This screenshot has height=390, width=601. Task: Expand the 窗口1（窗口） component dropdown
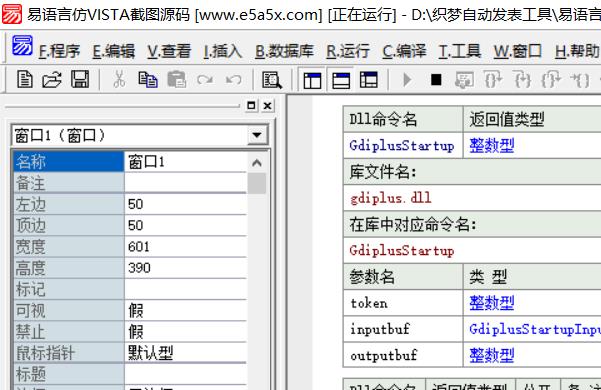(257, 135)
